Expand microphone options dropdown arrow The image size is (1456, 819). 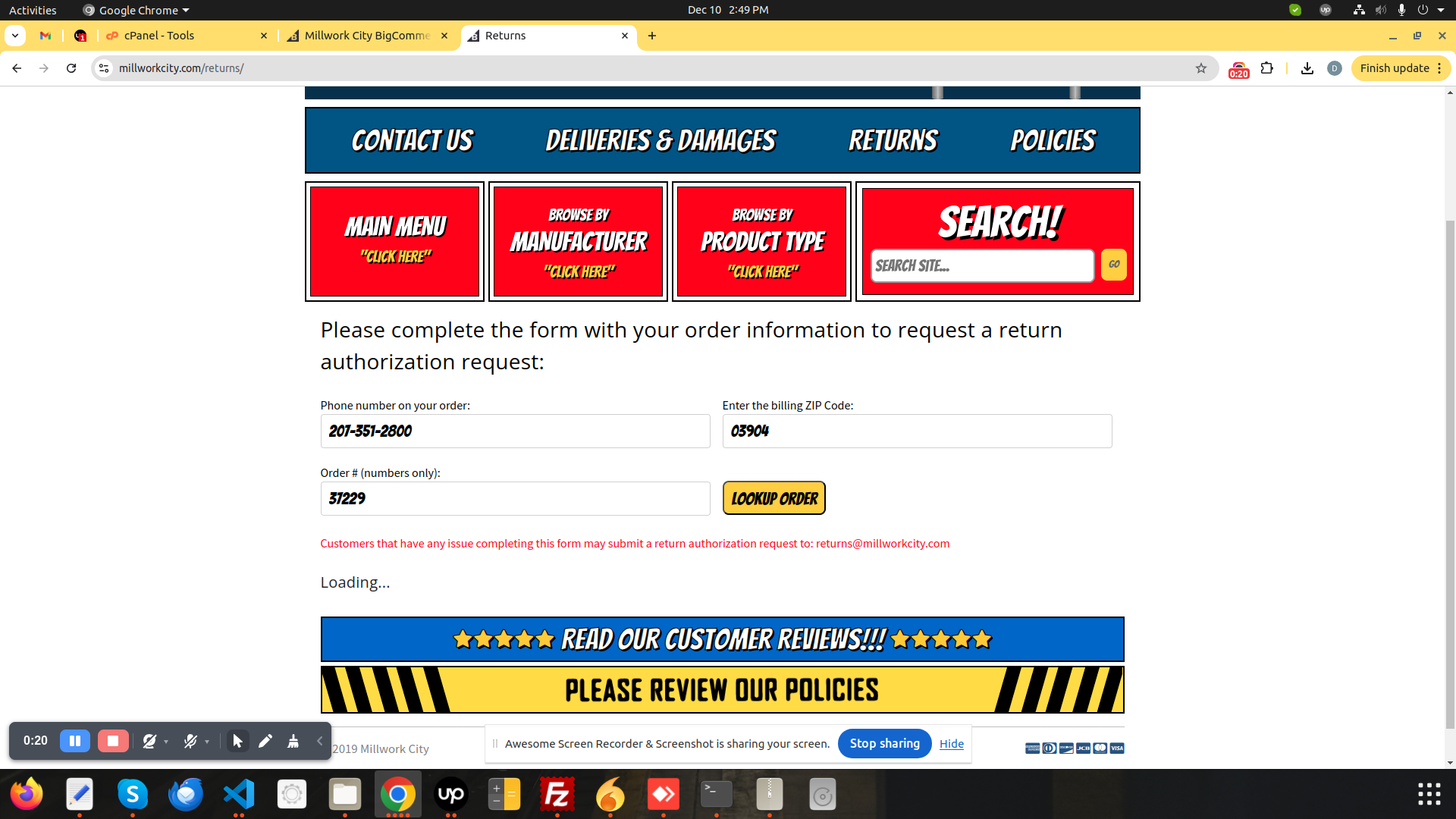coord(207,742)
